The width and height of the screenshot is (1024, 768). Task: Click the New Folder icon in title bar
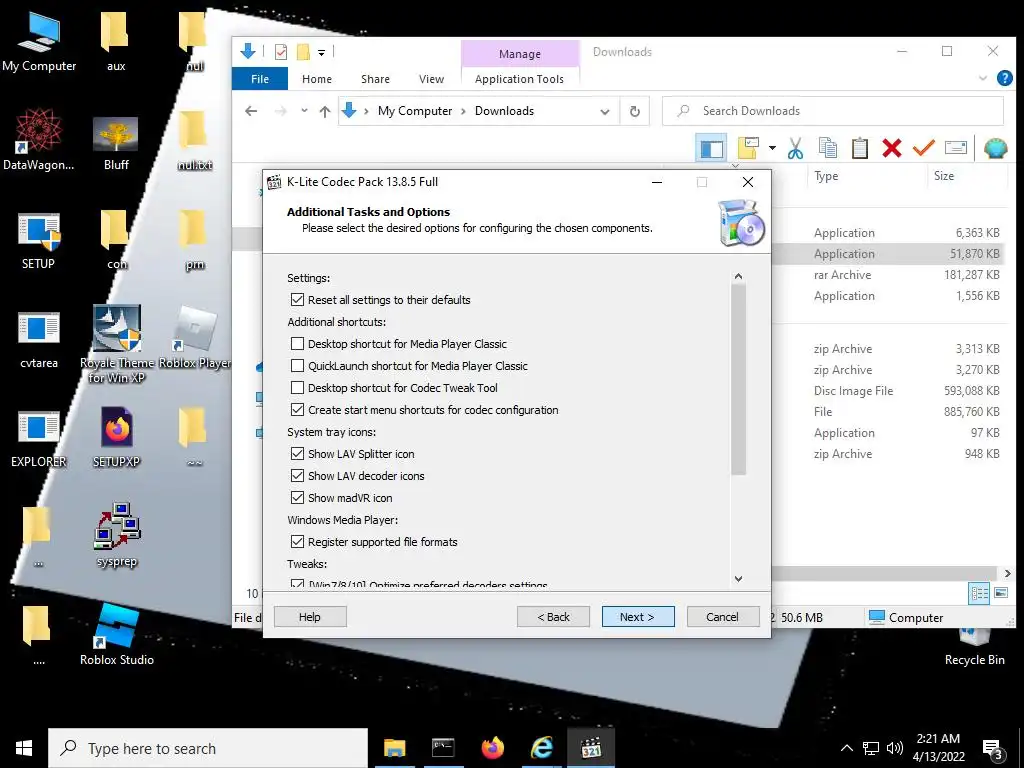pyautogui.click(x=303, y=52)
